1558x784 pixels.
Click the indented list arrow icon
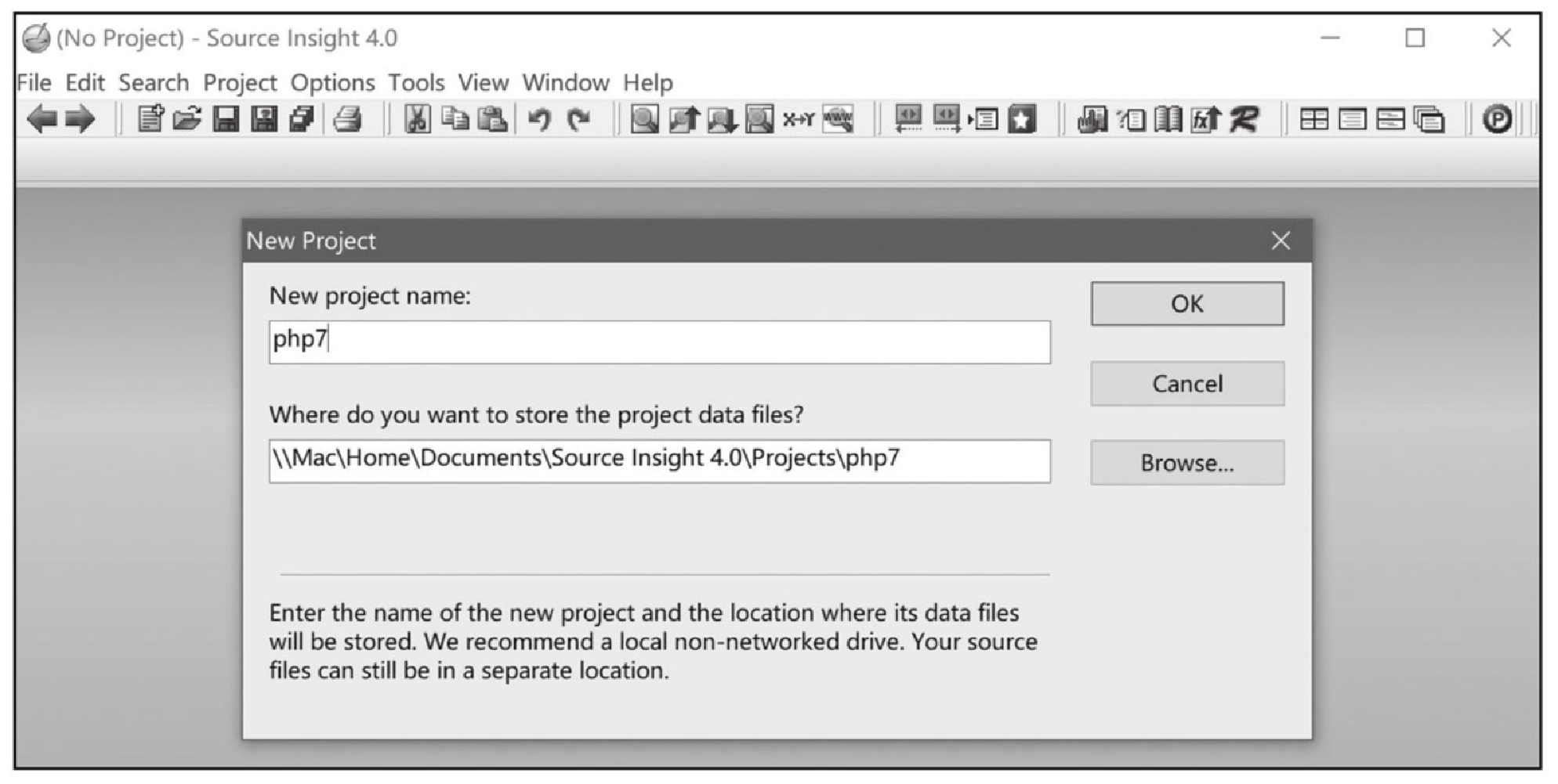tap(983, 119)
